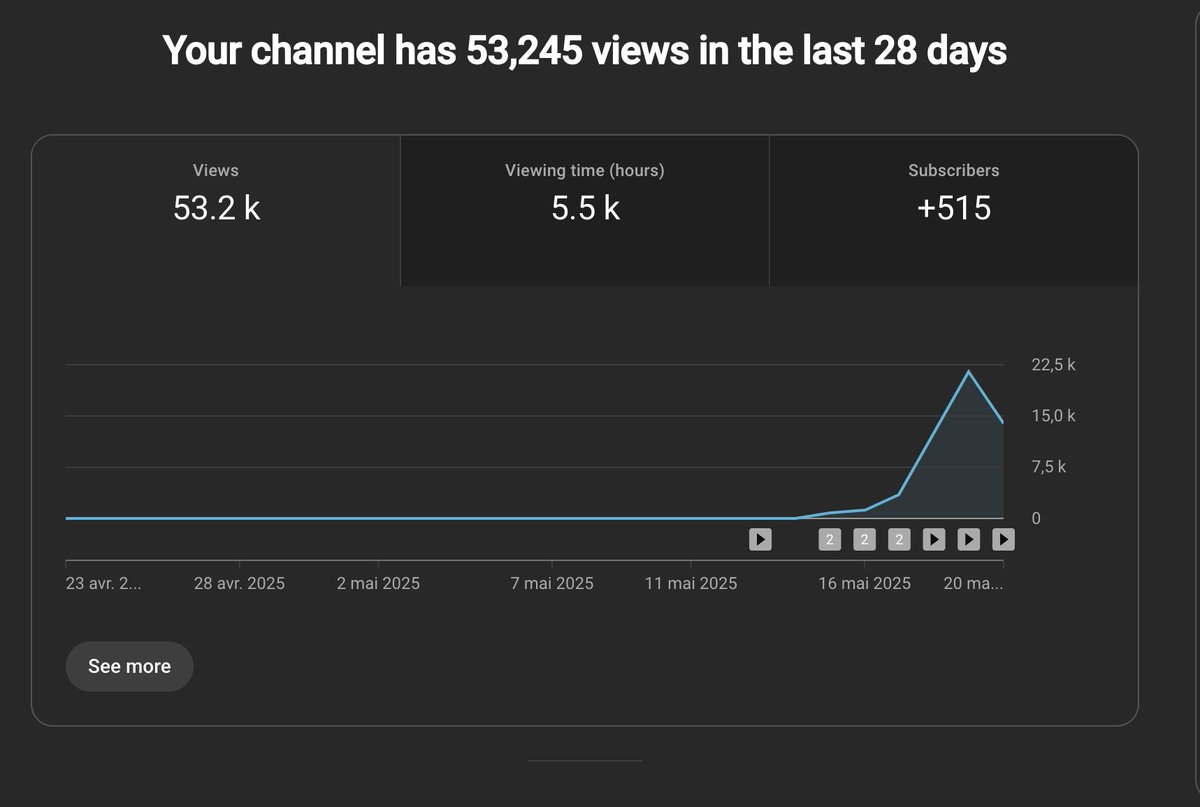The image size is (1200, 807).
Task: Open the second-to-last video marker icon
Action: click(x=968, y=539)
